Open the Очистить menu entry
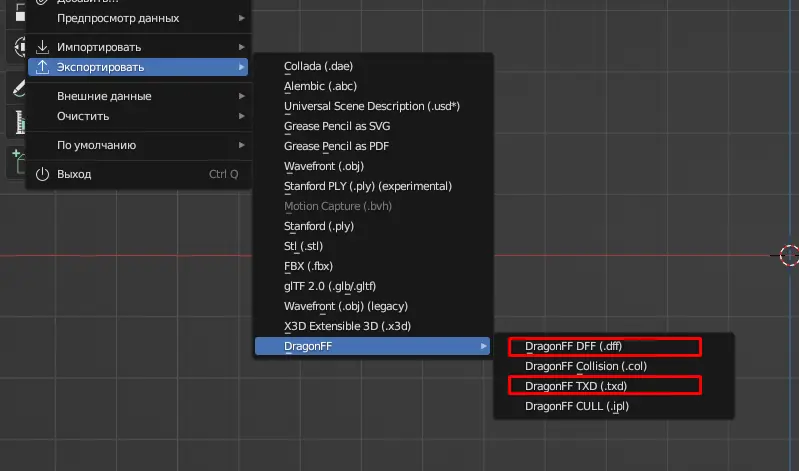This screenshot has width=799, height=471. (83, 116)
